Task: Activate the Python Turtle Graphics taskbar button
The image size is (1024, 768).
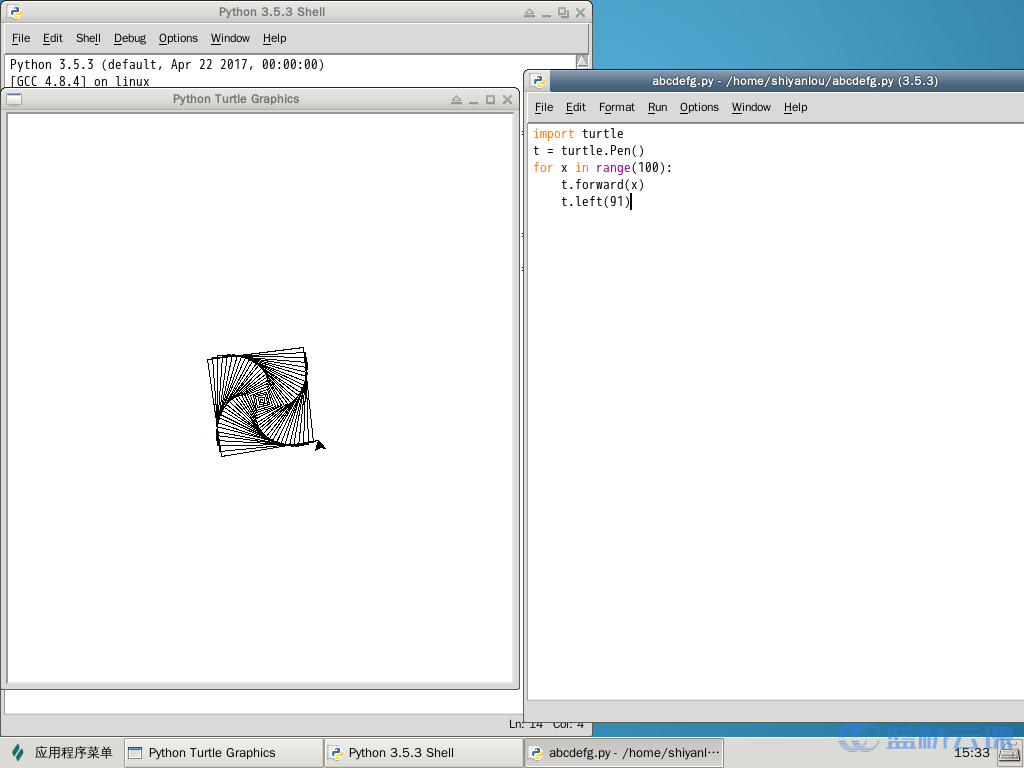Action: coord(222,753)
